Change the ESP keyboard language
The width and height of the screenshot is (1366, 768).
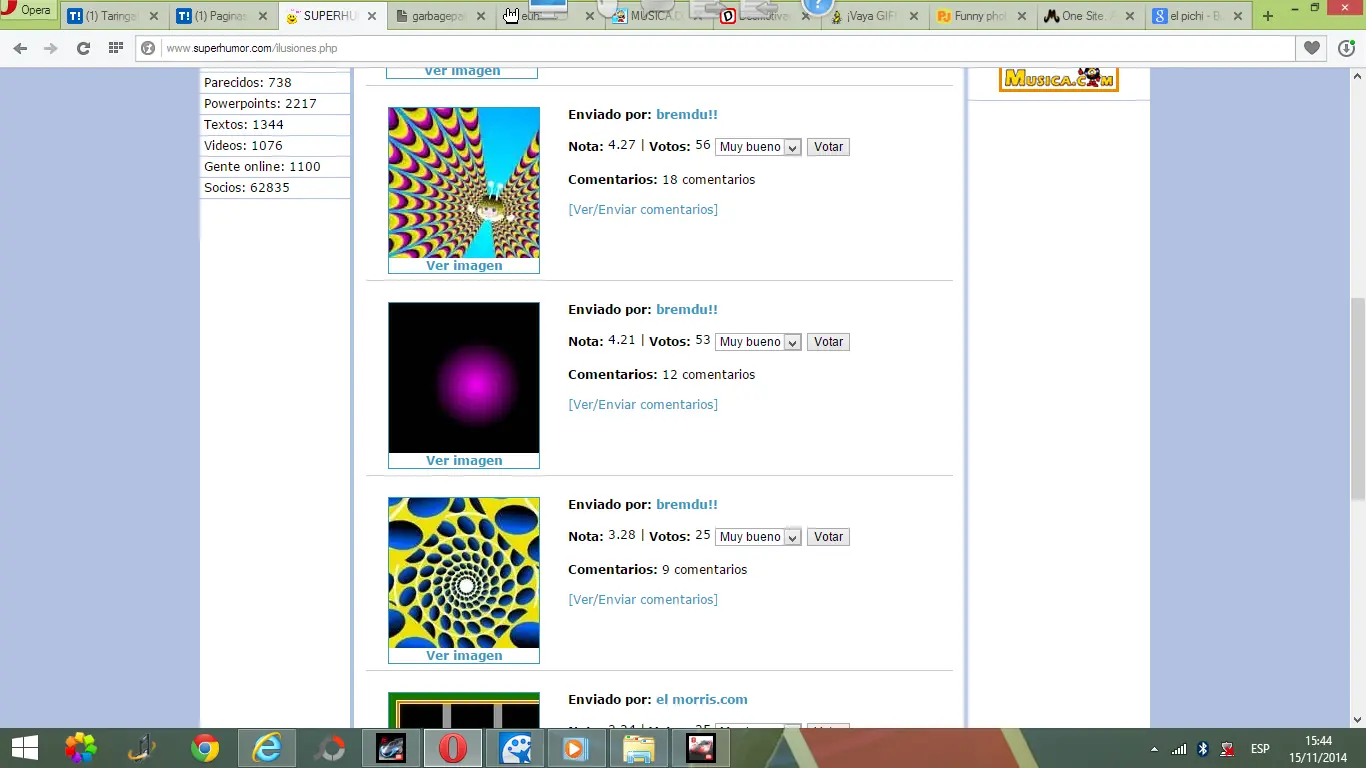click(1260, 749)
